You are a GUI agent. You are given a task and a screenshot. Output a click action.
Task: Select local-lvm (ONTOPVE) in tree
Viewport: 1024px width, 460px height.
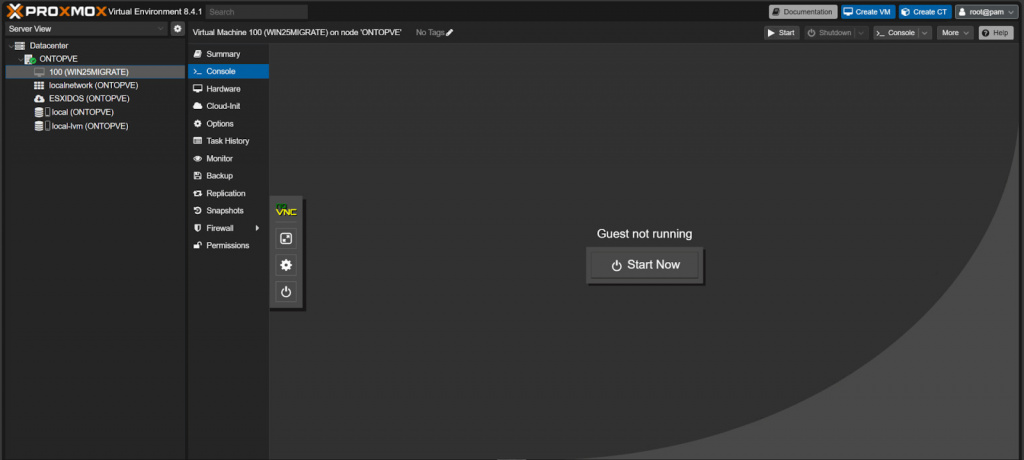tap(95, 126)
